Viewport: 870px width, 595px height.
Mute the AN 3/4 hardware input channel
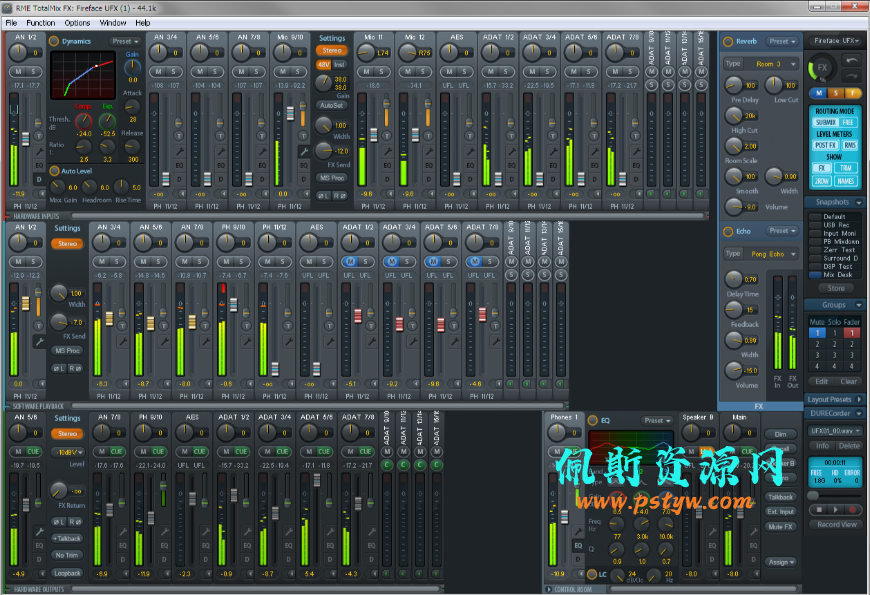(x=159, y=72)
